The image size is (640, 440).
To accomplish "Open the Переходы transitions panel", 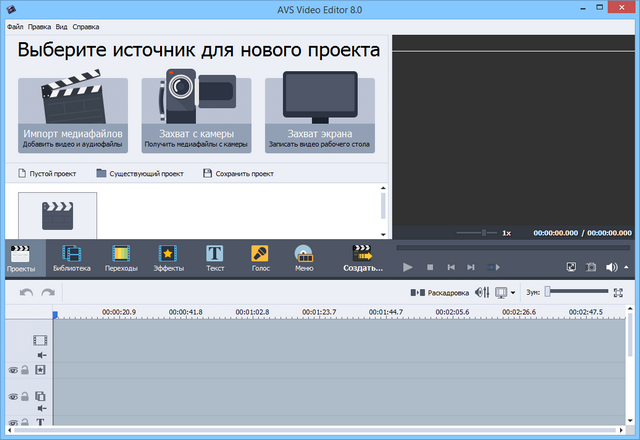I will click(x=121, y=258).
